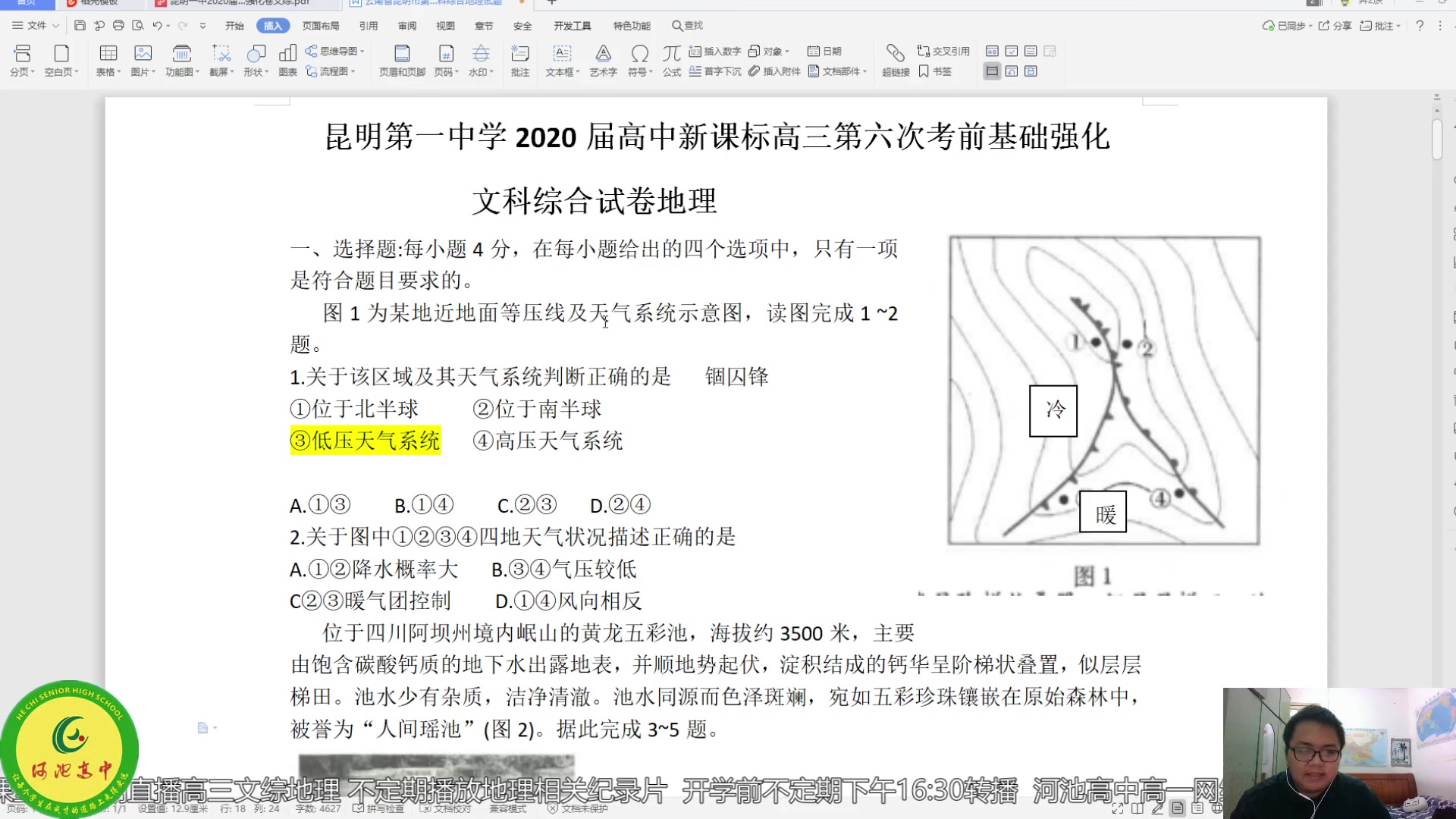Switch to the 审阅 ribbon tab
Viewport: 1456px width, 819px height.
pos(407,26)
